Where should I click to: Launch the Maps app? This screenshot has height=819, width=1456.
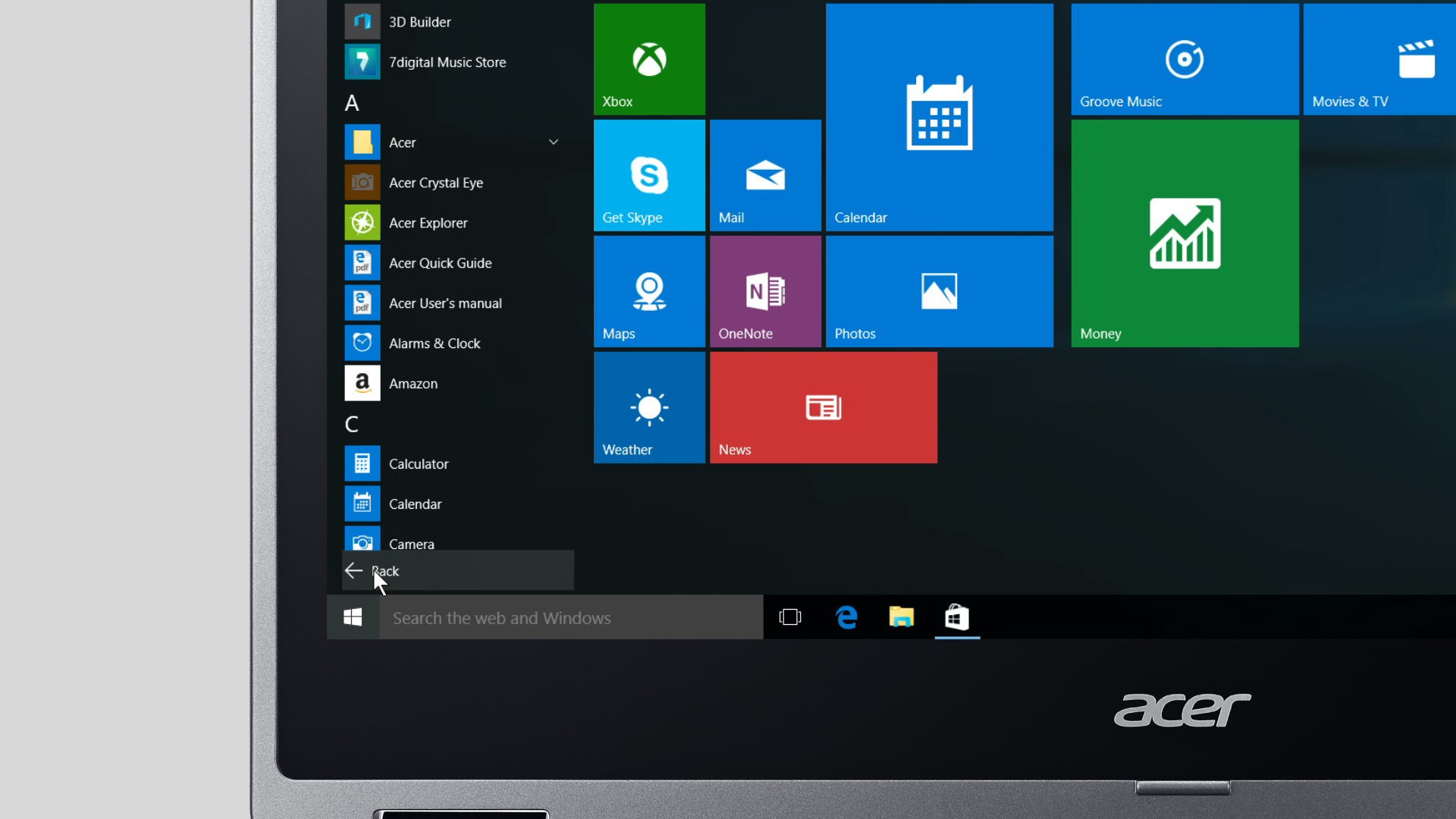point(649,290)
